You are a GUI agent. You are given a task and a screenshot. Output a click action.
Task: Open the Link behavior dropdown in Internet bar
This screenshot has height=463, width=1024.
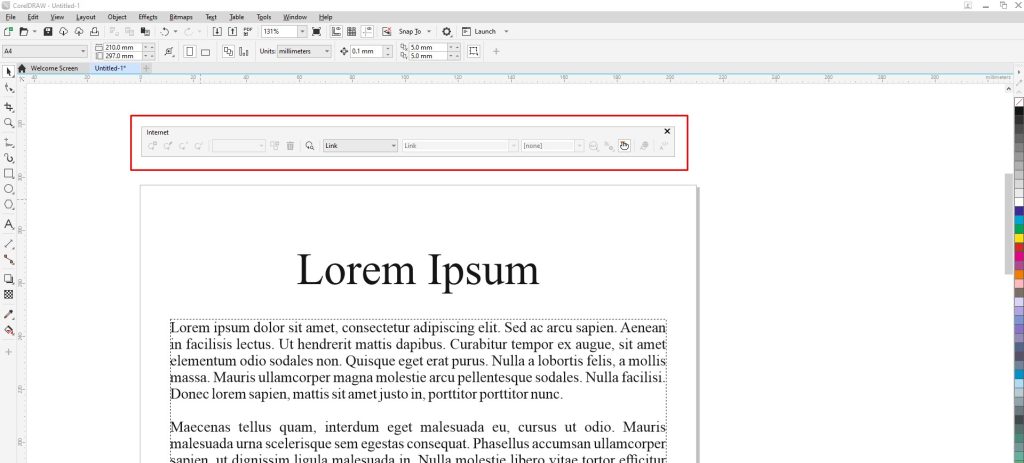360,146
